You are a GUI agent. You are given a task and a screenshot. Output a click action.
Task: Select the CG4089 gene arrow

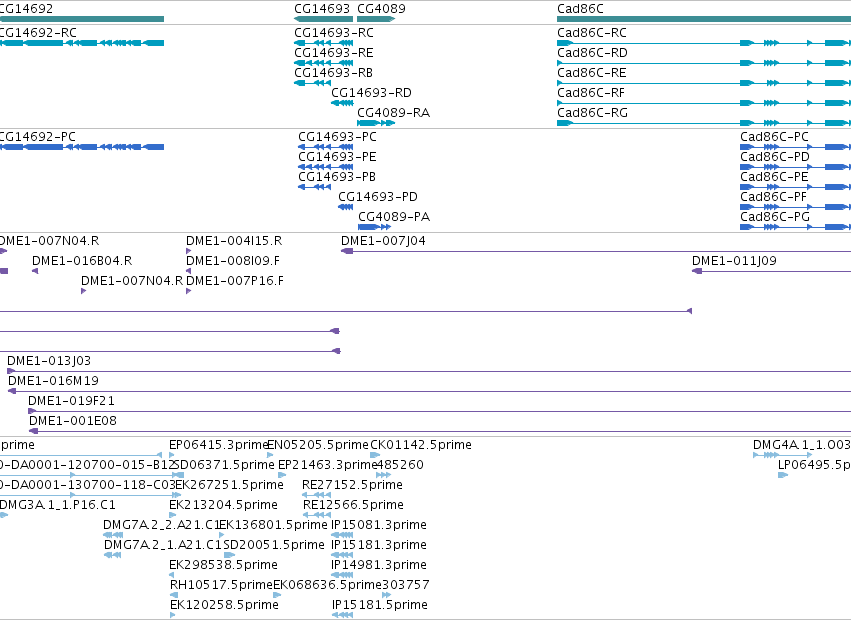(376, 19)
